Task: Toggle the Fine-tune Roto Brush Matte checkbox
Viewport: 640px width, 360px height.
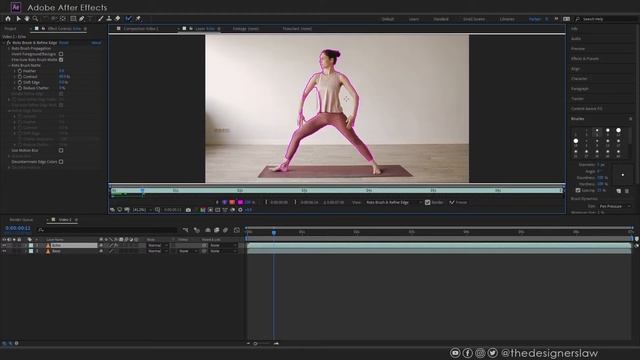Action: pos(61,60)
